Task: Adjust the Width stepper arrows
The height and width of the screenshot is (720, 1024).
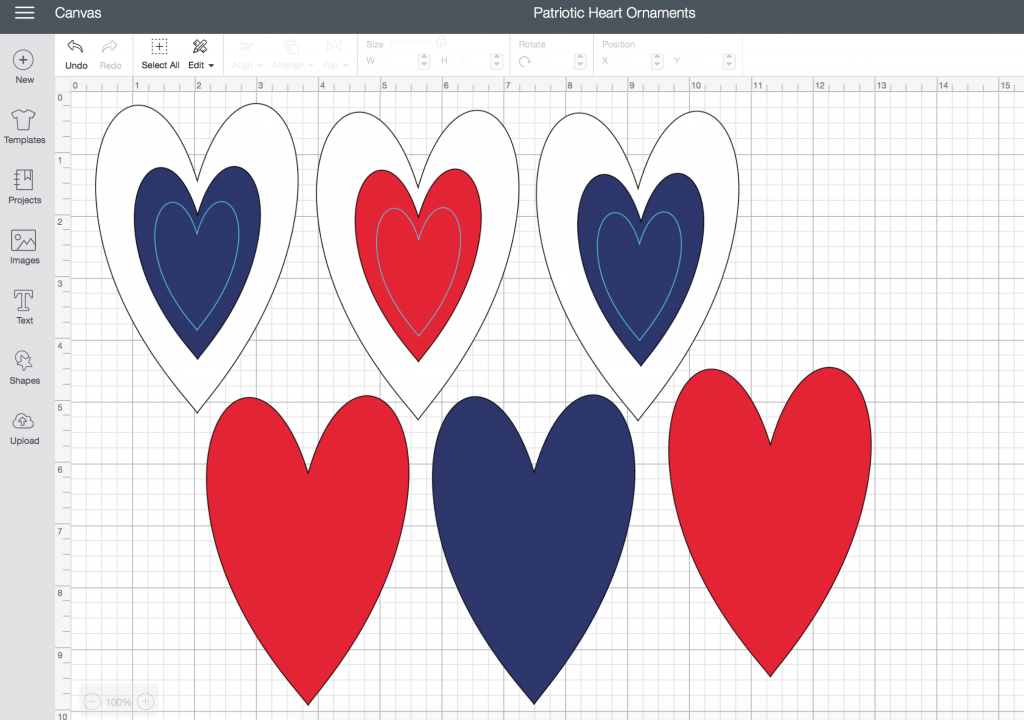Action: [x=424, y=61]
